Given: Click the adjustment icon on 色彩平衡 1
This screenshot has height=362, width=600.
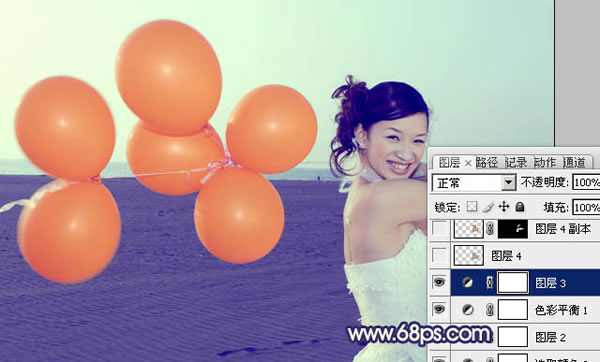Looking at the screenshot, I should [x=467, y=310].
